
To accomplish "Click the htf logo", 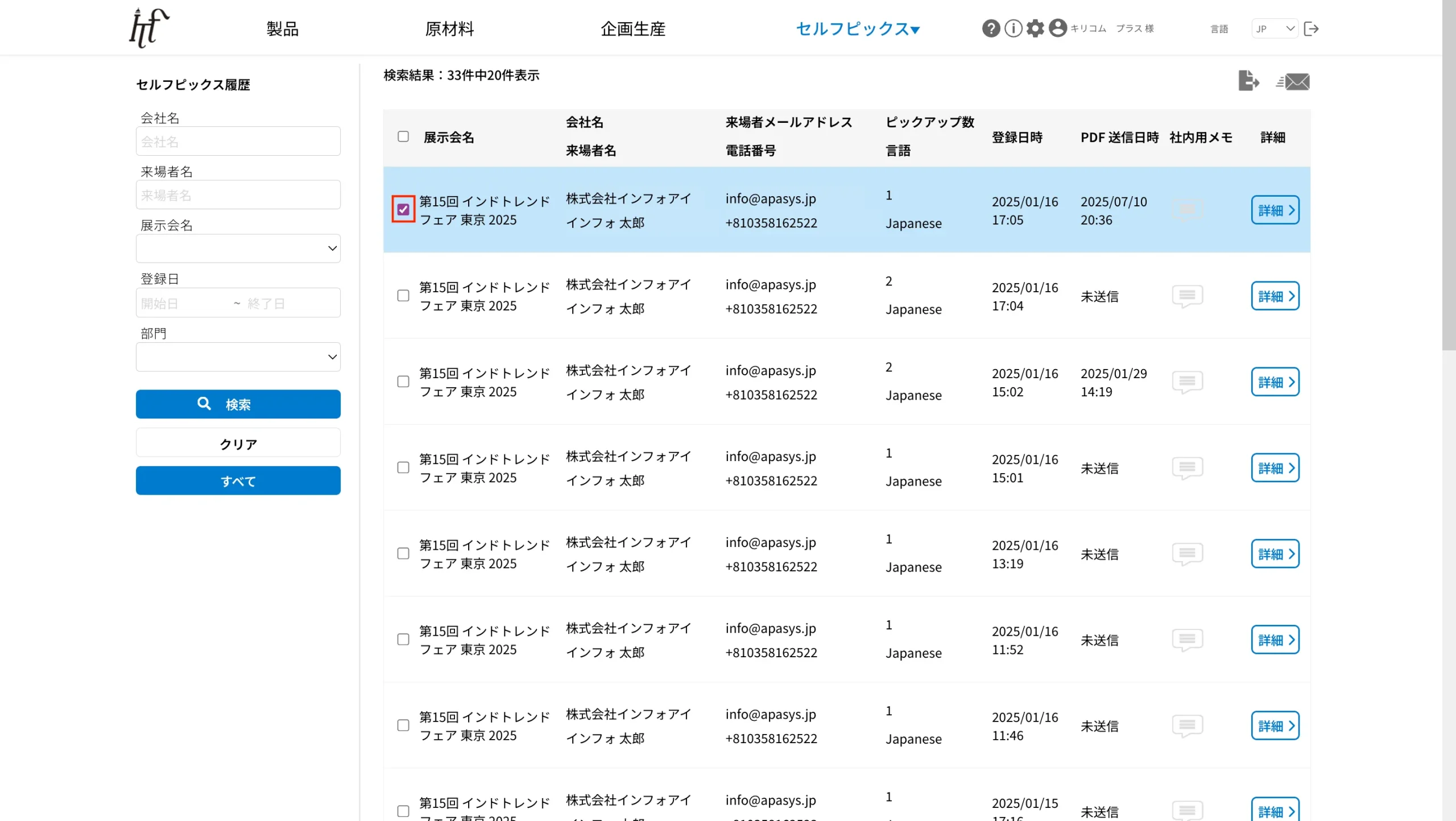I will pos(149,27).
